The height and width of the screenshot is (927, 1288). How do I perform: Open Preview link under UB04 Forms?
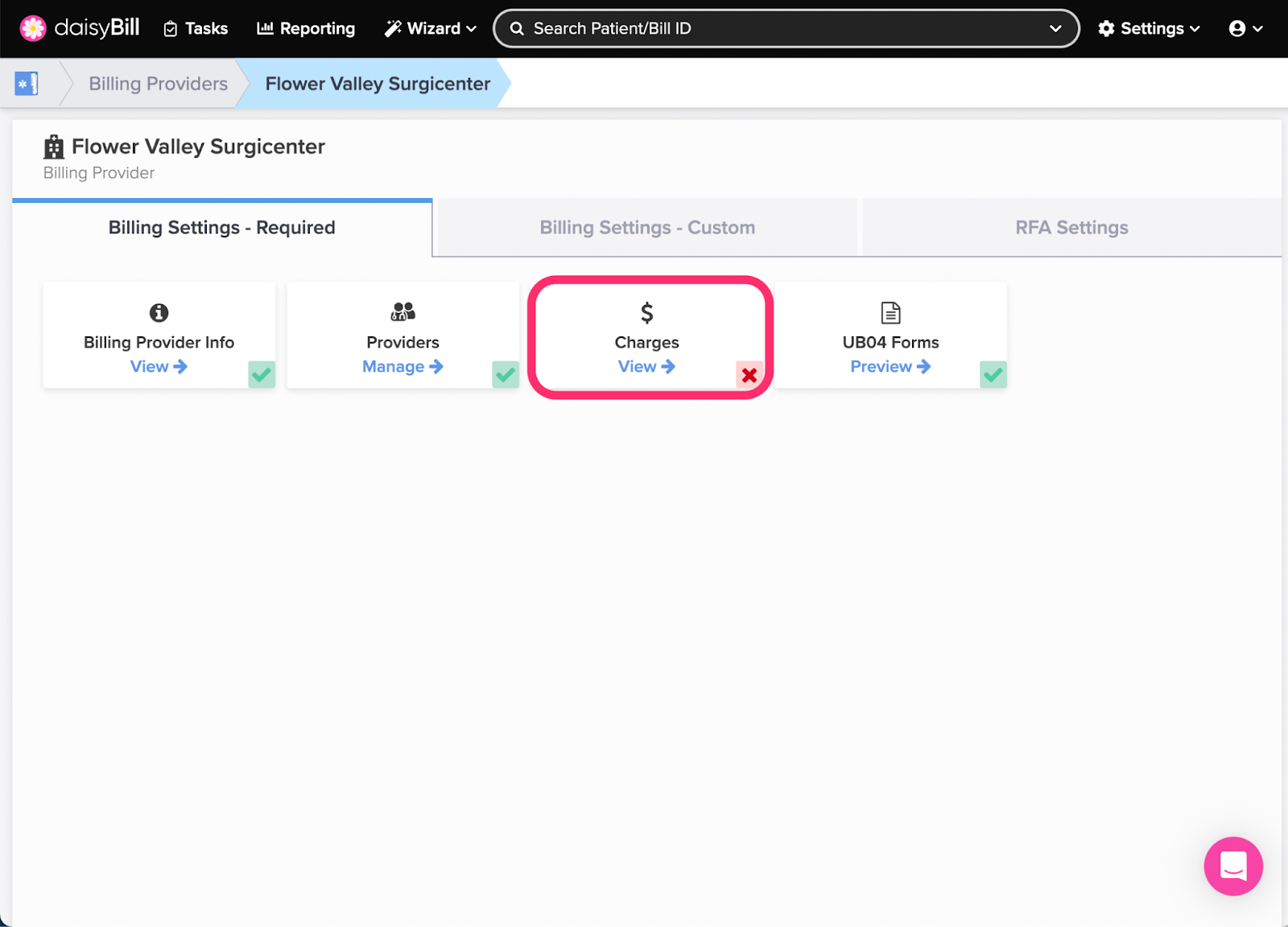[x=890, y=366]
